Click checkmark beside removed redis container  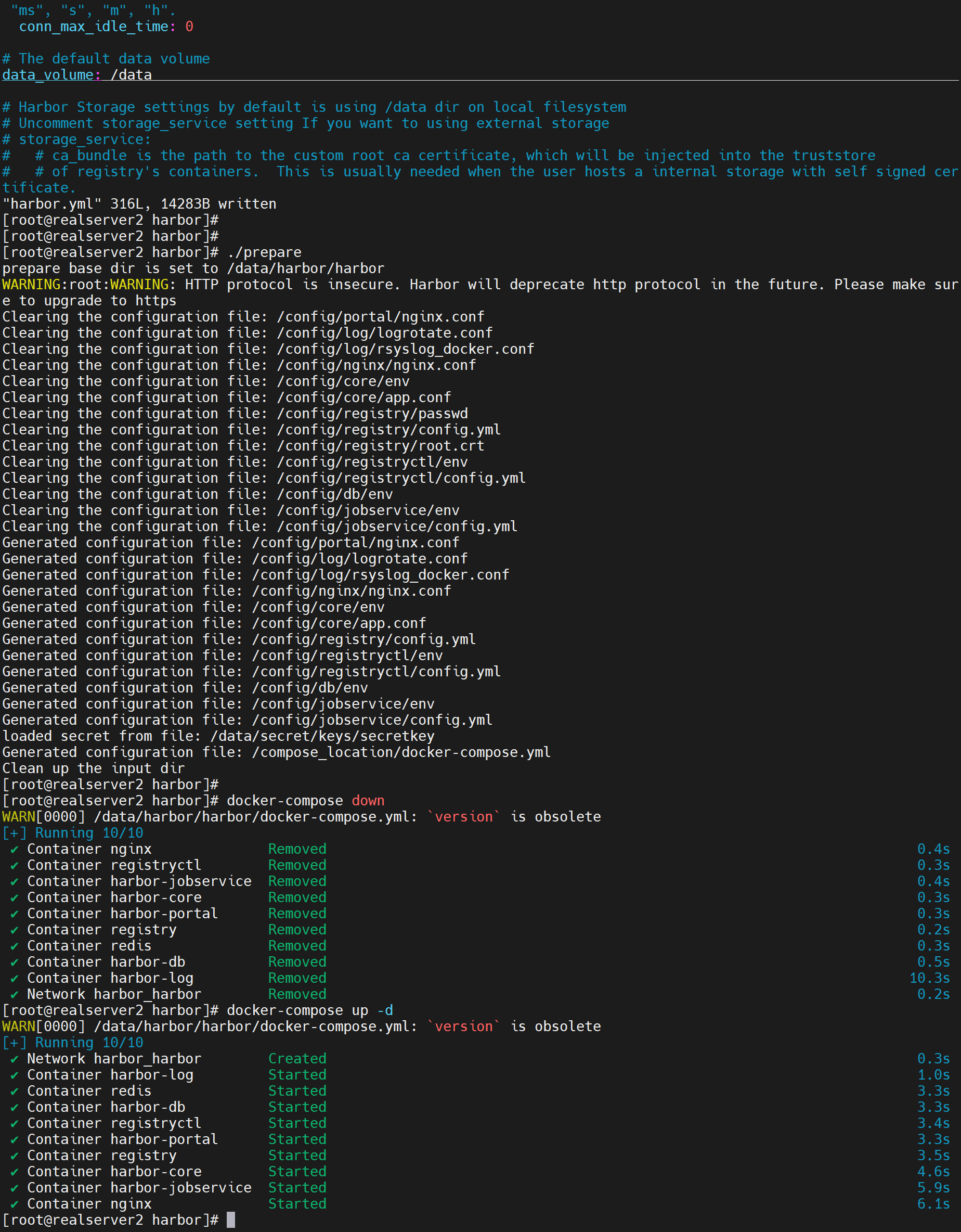[14, 946]
